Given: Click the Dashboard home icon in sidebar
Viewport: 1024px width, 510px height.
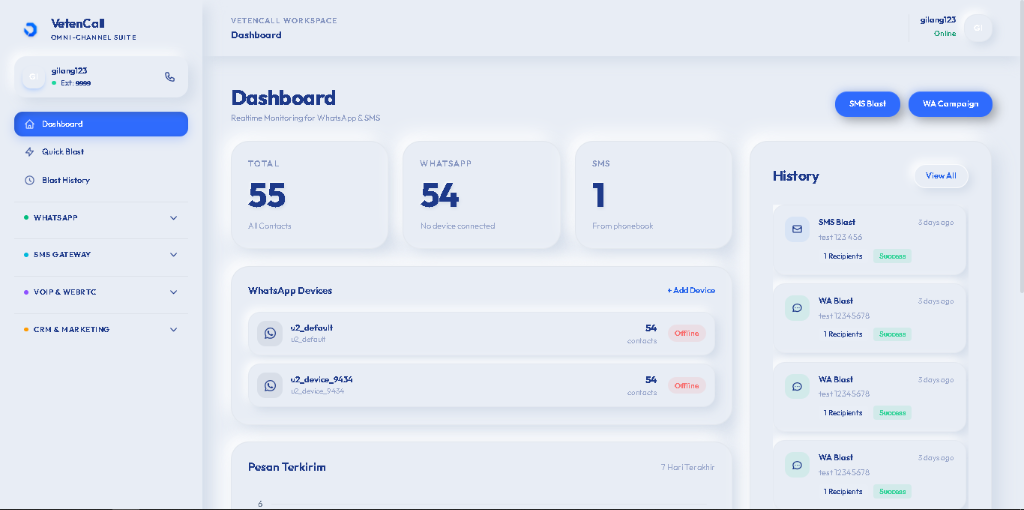Looking at the screenshot, I should tap(29, 124).
